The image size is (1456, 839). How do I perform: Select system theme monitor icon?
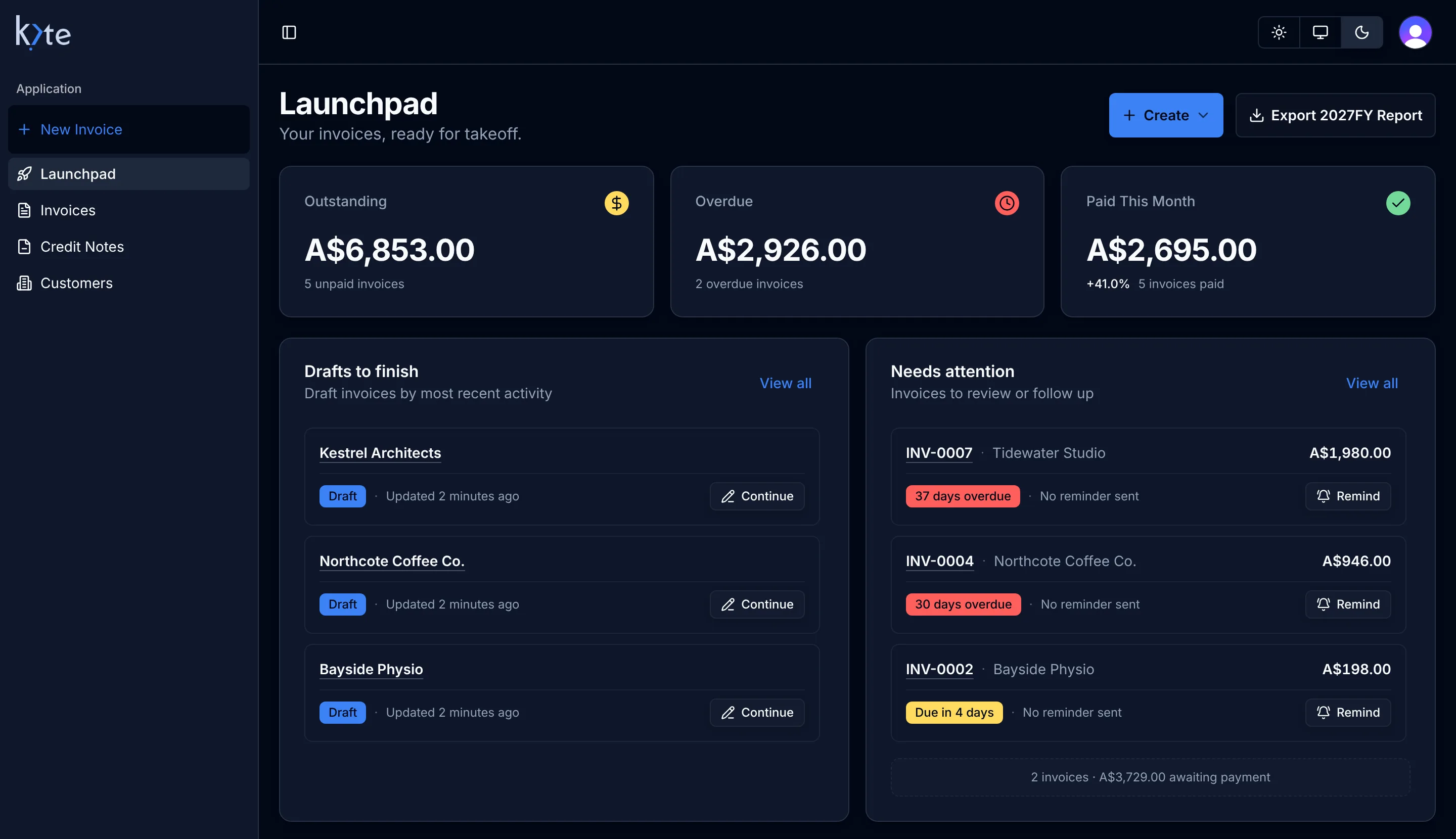1320,32
